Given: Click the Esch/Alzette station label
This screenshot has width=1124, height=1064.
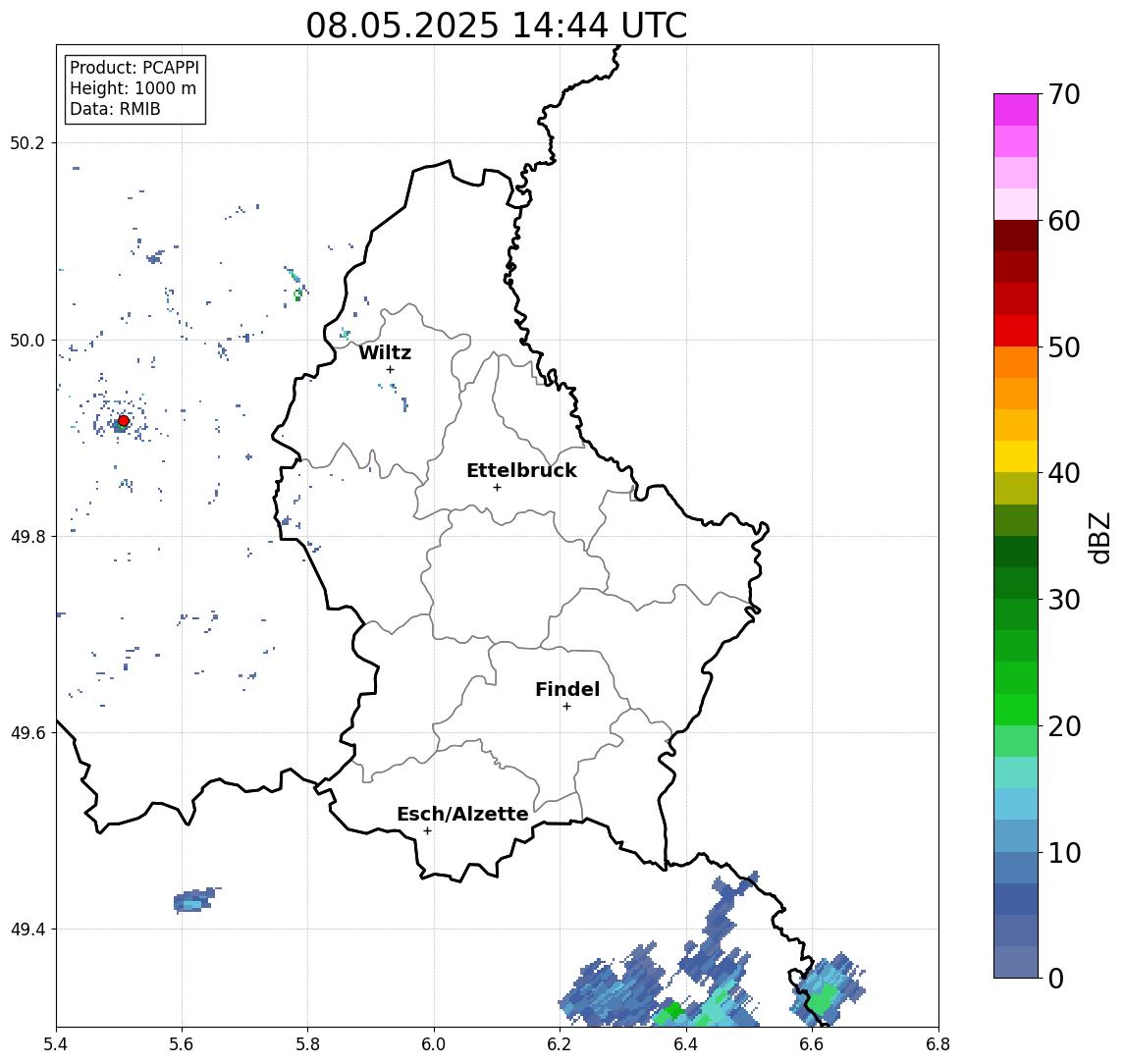Looking at the screenshot, I should (462, 814).
